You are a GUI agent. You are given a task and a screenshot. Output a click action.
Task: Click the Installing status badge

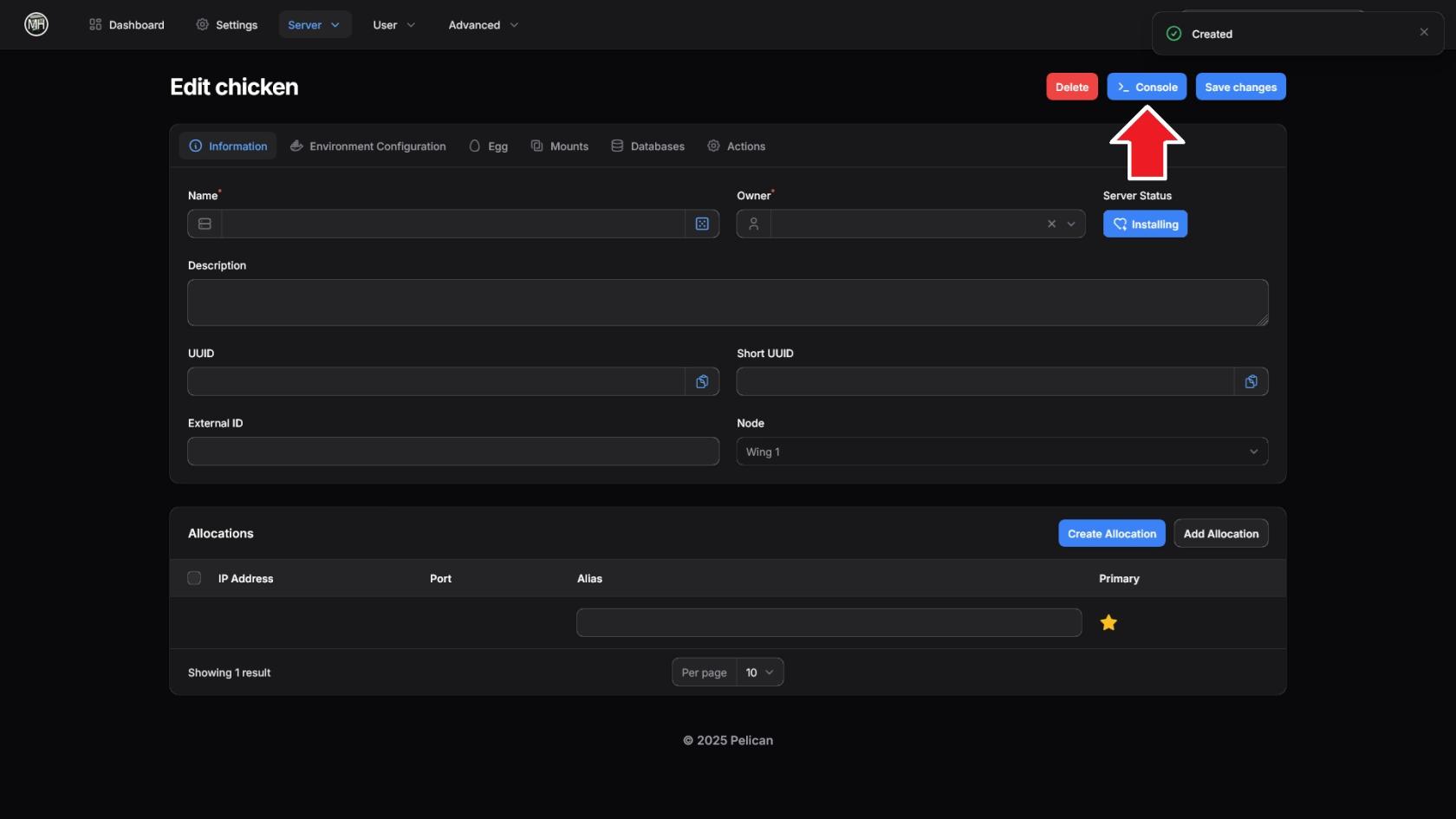click(1145, 224)
